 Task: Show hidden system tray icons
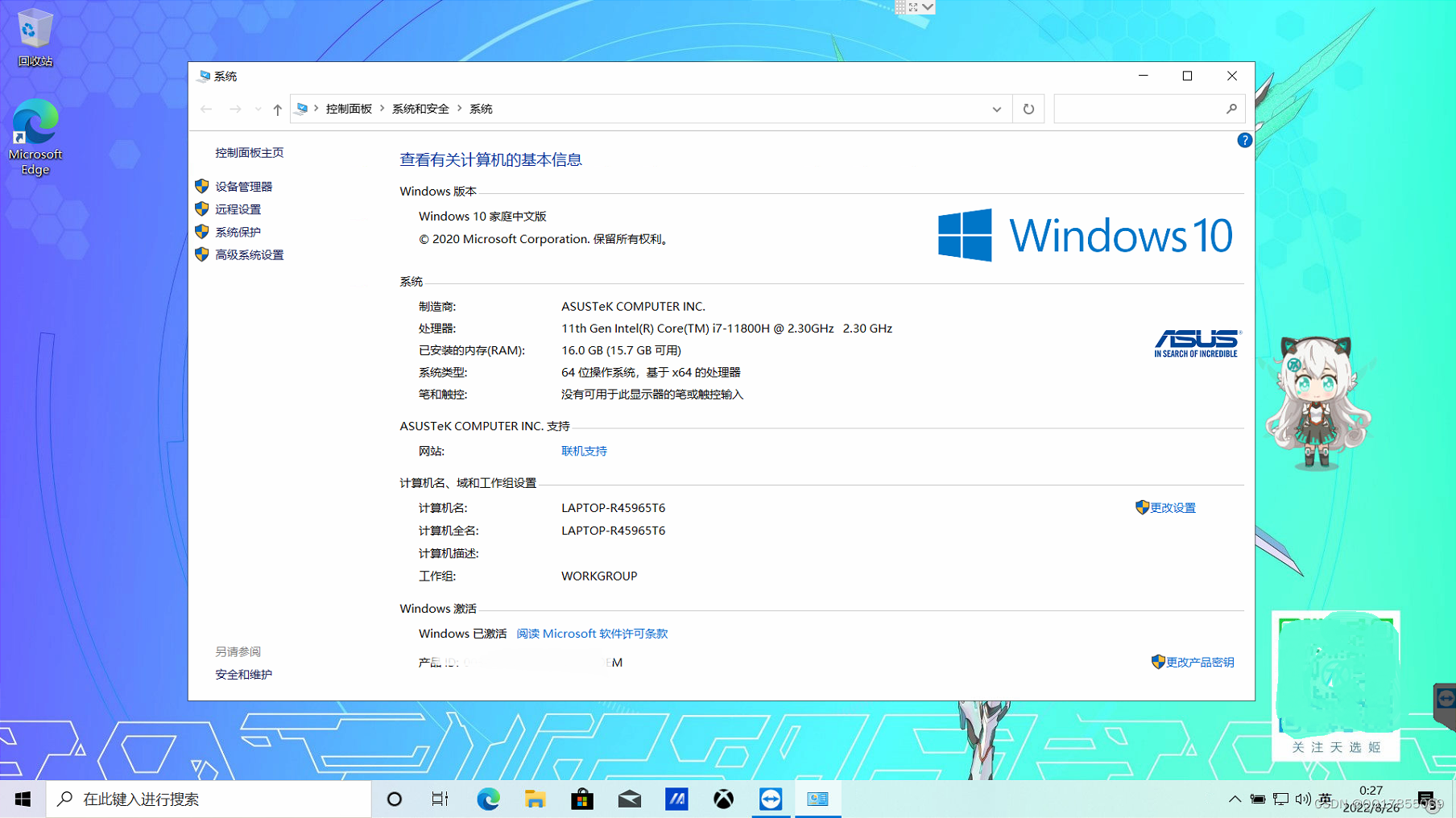(x=1235, y=799)
